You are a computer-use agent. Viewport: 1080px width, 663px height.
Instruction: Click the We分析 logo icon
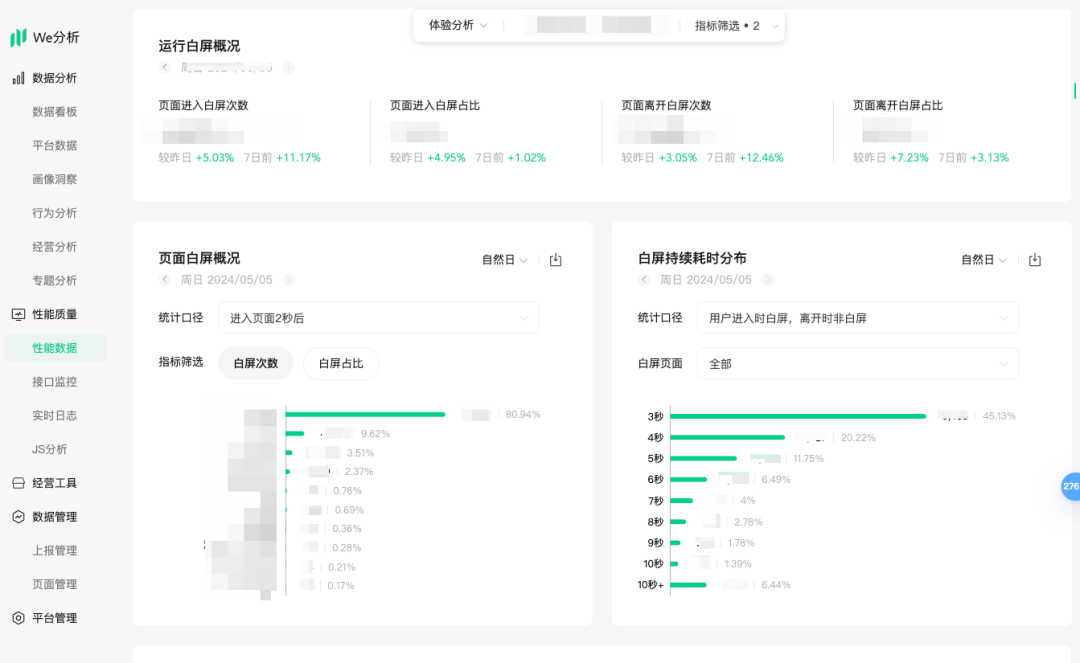point(19,37)
